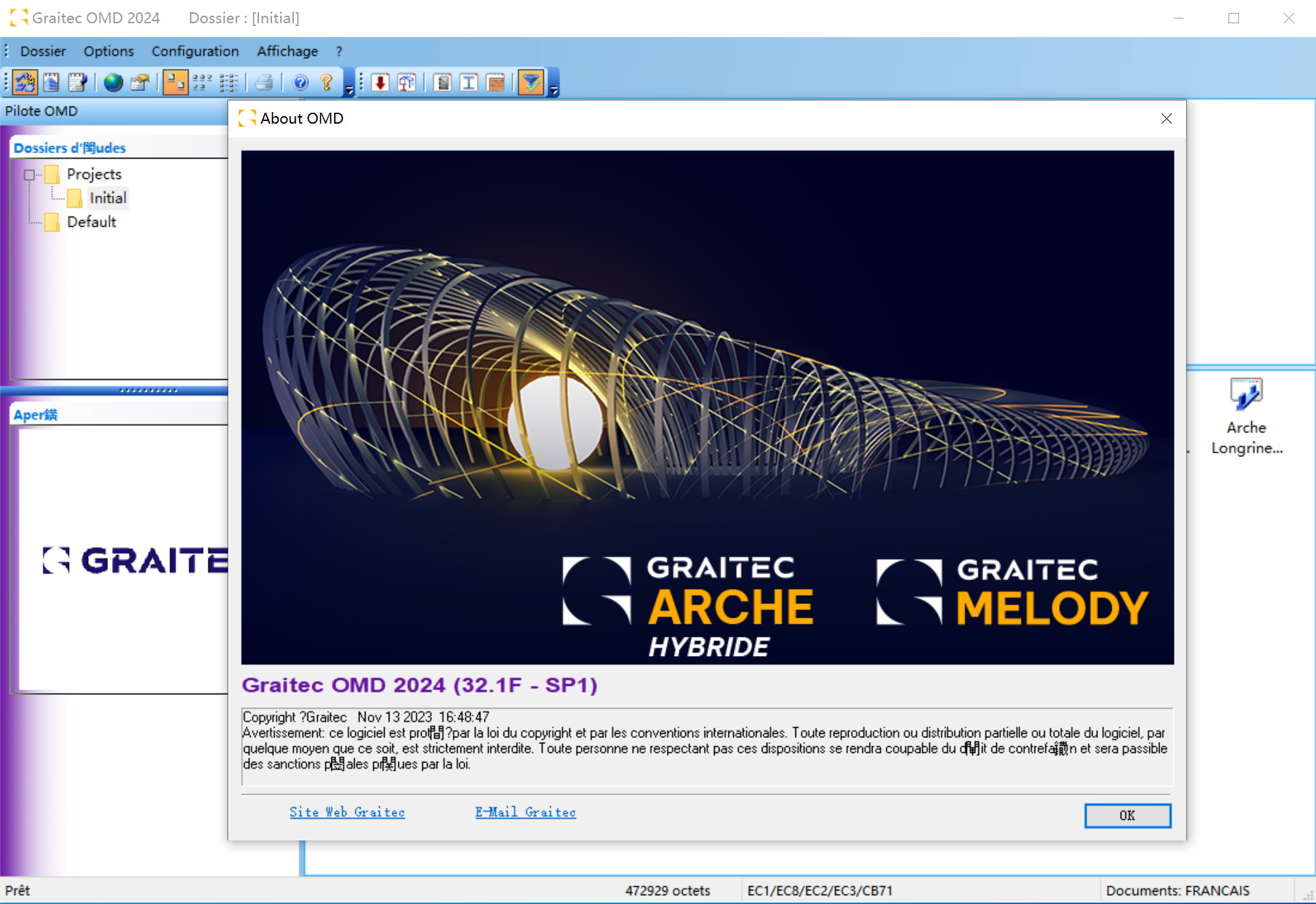The height and width of the screenshot is (904, 1316).
Task: Click the steel I-beam profile toolbar icon
Action: coord(469,83)
